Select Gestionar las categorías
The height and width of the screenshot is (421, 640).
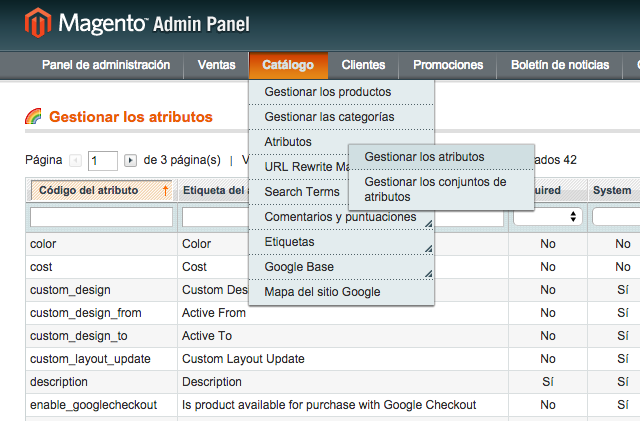(x=341, y=117)
